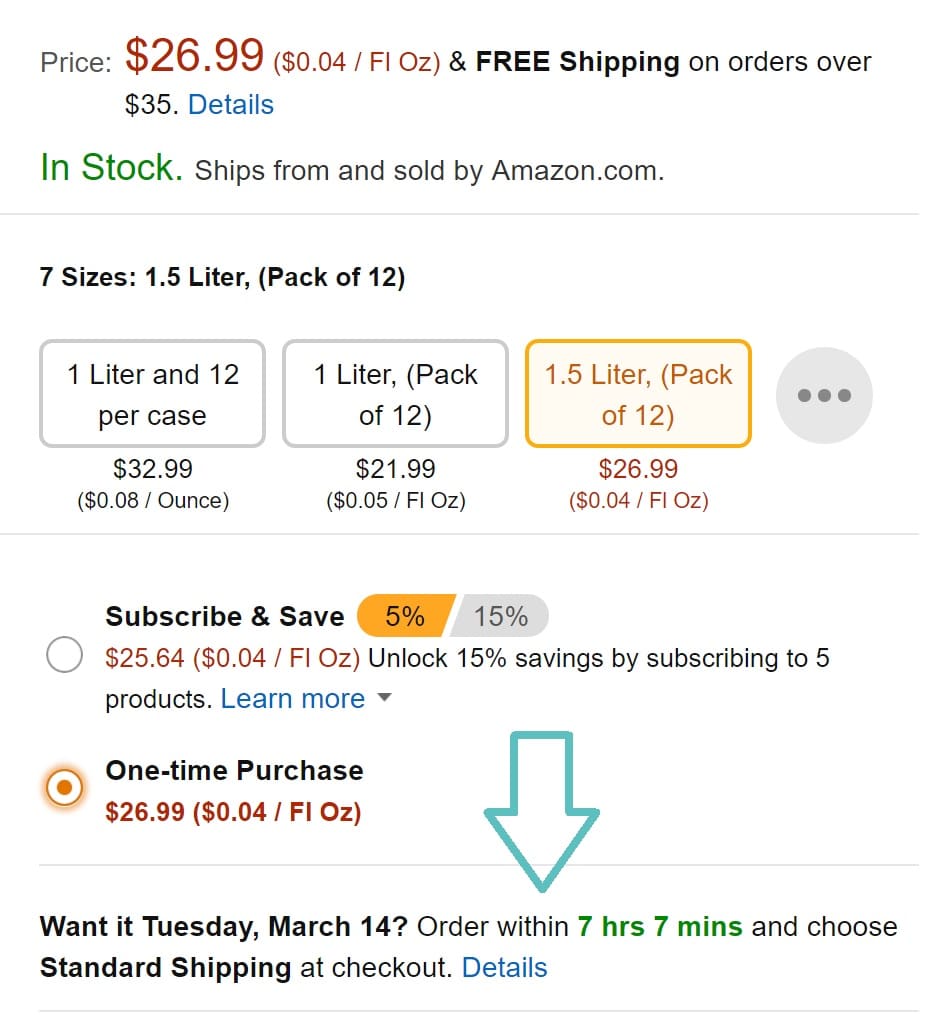Click the selected '1.5 Liter, (Pack of 12)' tile
Image resolution: width=931 pixels, height=1015 pixels.
(637, 393)
